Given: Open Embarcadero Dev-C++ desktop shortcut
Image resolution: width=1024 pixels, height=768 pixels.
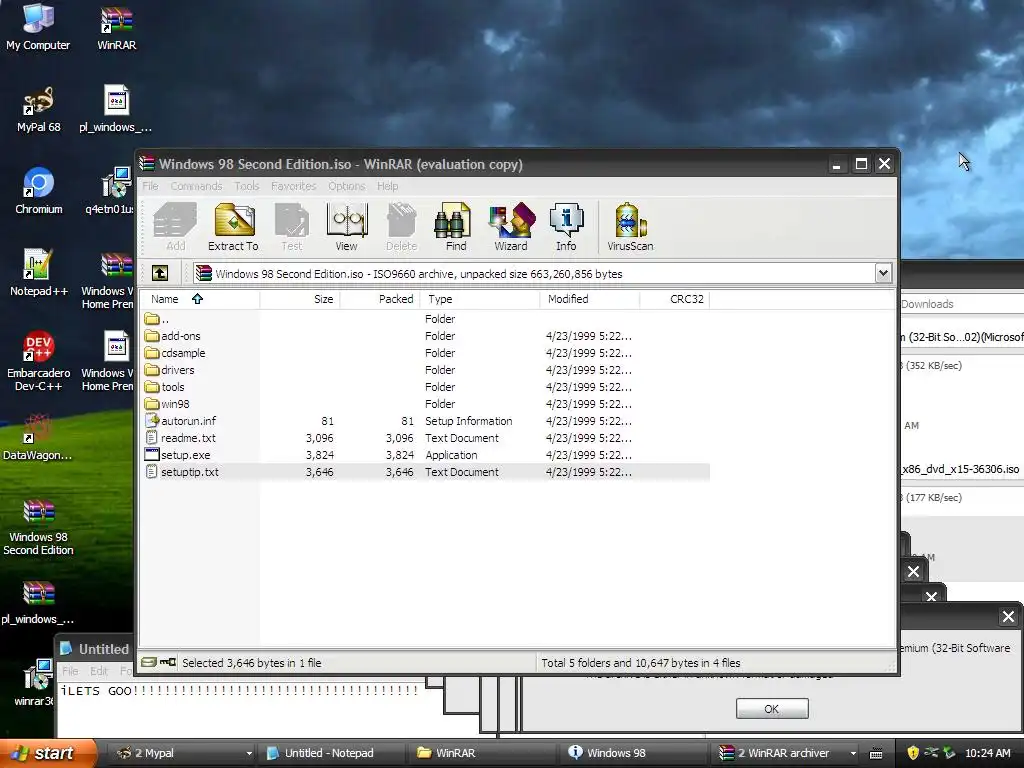Looking at the screenshot, I should click(39, 362).
